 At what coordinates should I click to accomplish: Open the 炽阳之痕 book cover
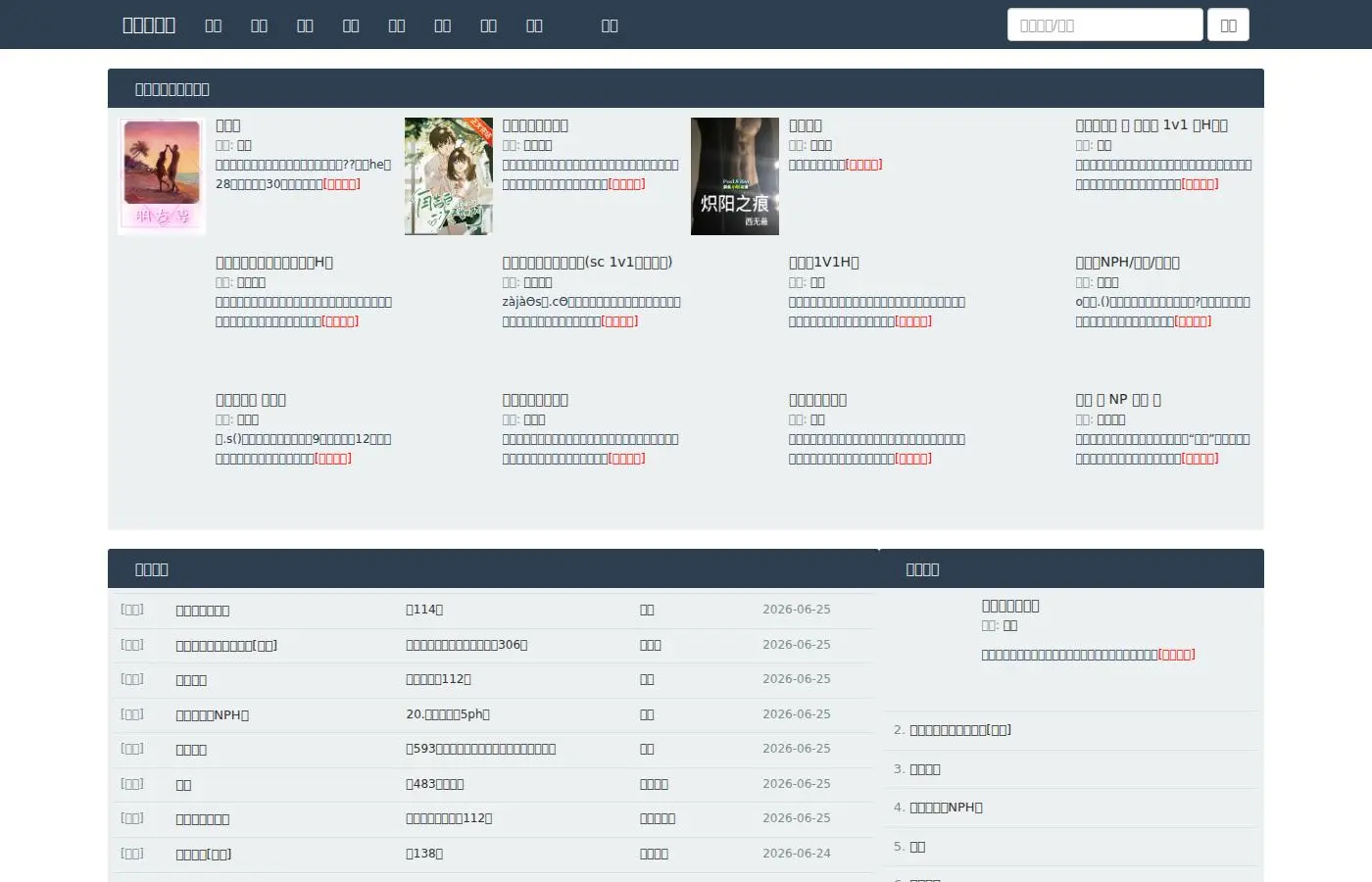coord(735,176)
